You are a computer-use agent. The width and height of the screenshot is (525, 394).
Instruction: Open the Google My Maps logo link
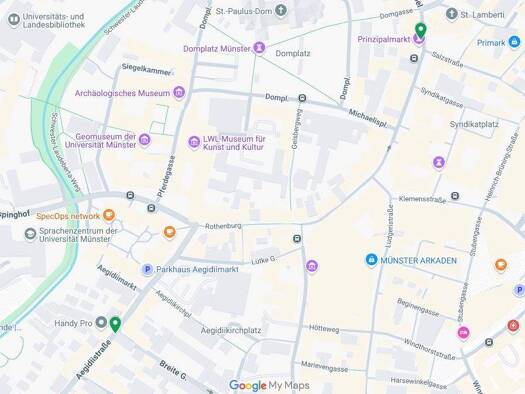click(269, 386)
